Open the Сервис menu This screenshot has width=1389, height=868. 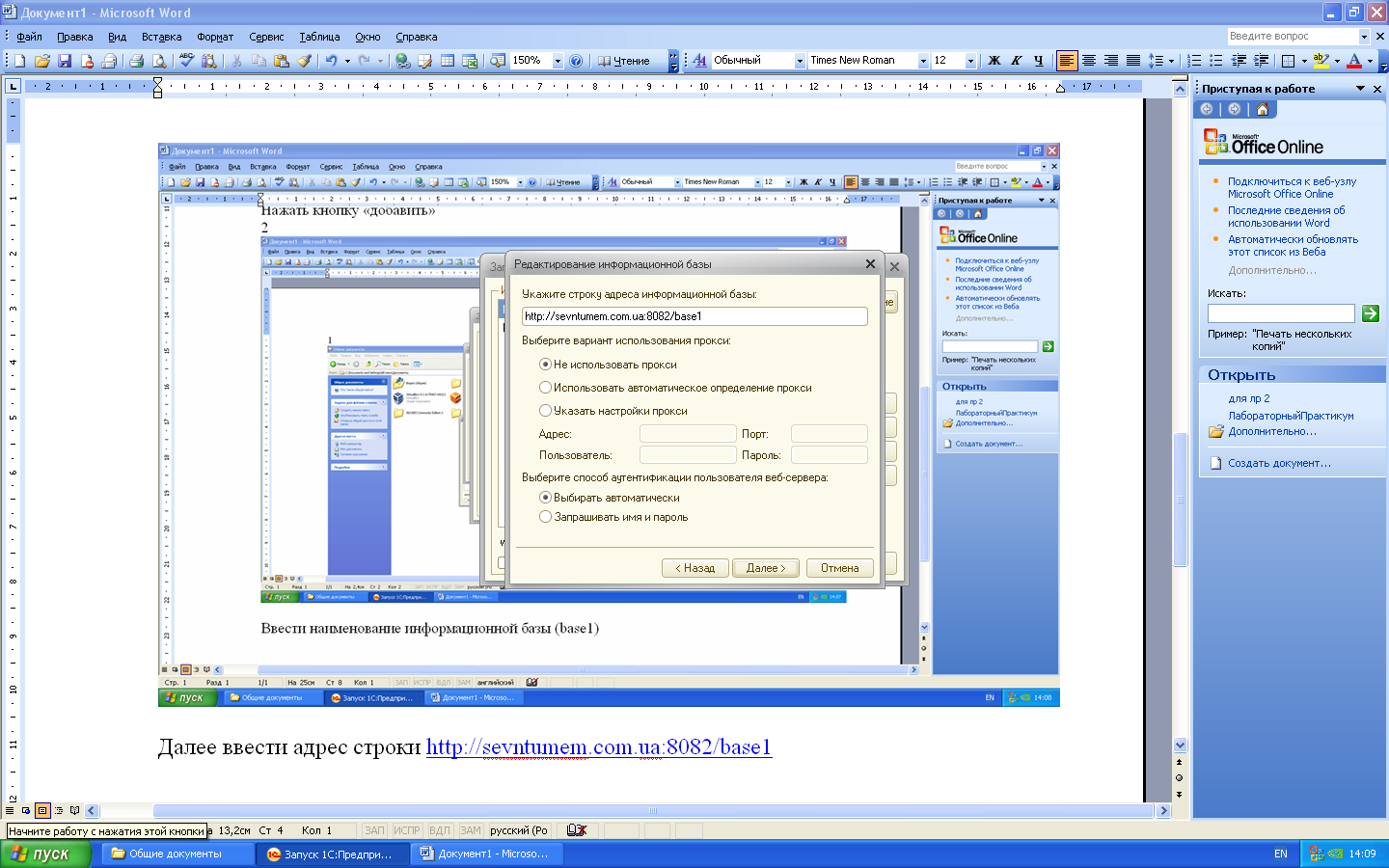tap(266, 37)
